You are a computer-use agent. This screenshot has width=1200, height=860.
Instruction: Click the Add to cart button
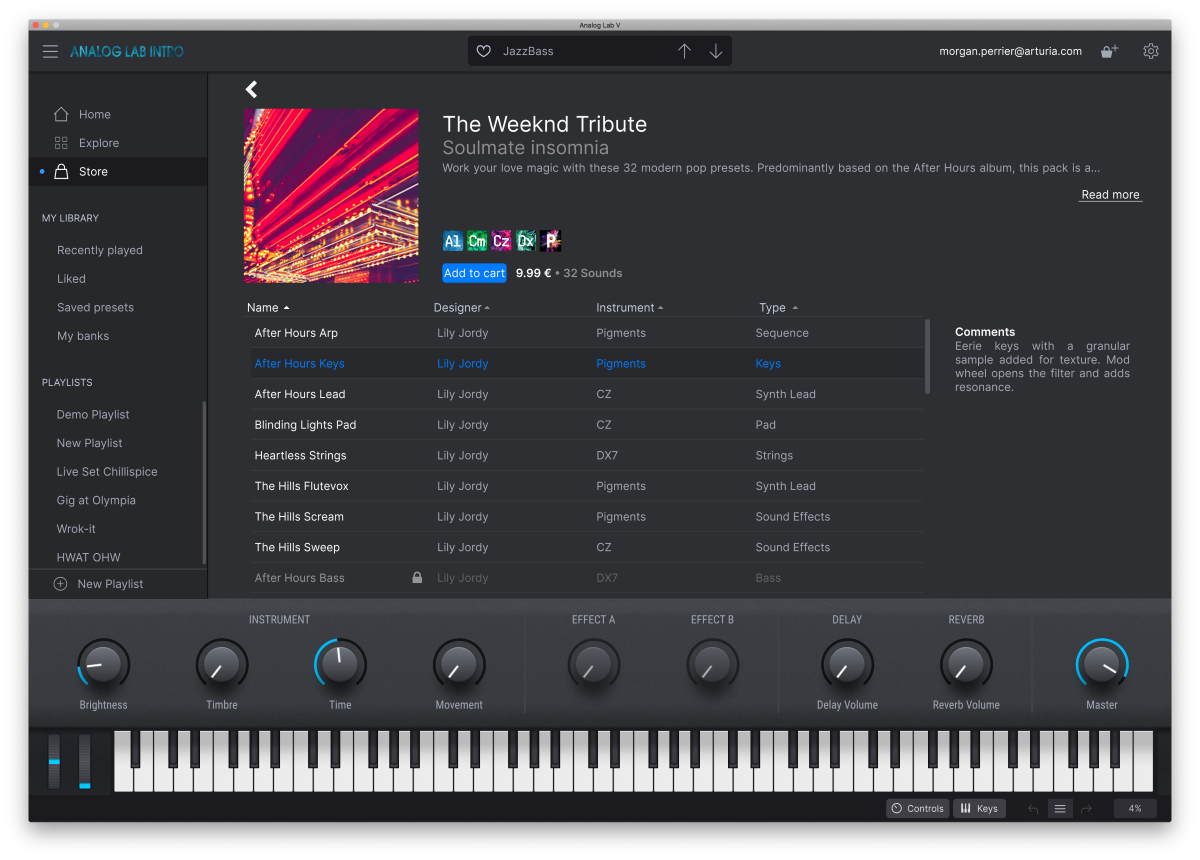474,273
